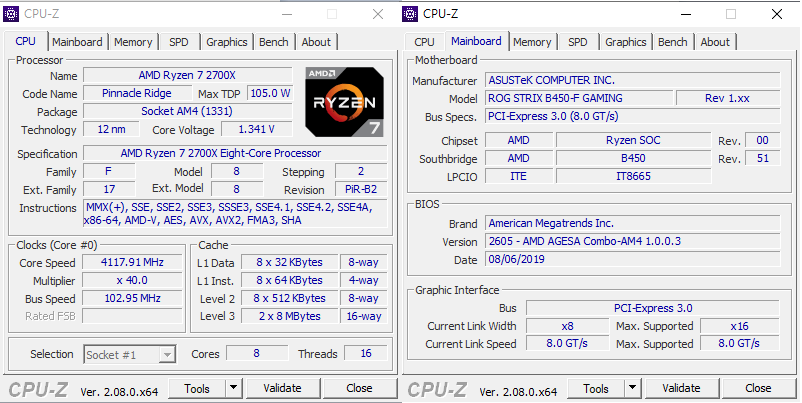802x403 pixels.
Task: Click the 'PCI-Express 3.0 (8.0 GT/s)' bus specs
Action: [x=633, y=116]
